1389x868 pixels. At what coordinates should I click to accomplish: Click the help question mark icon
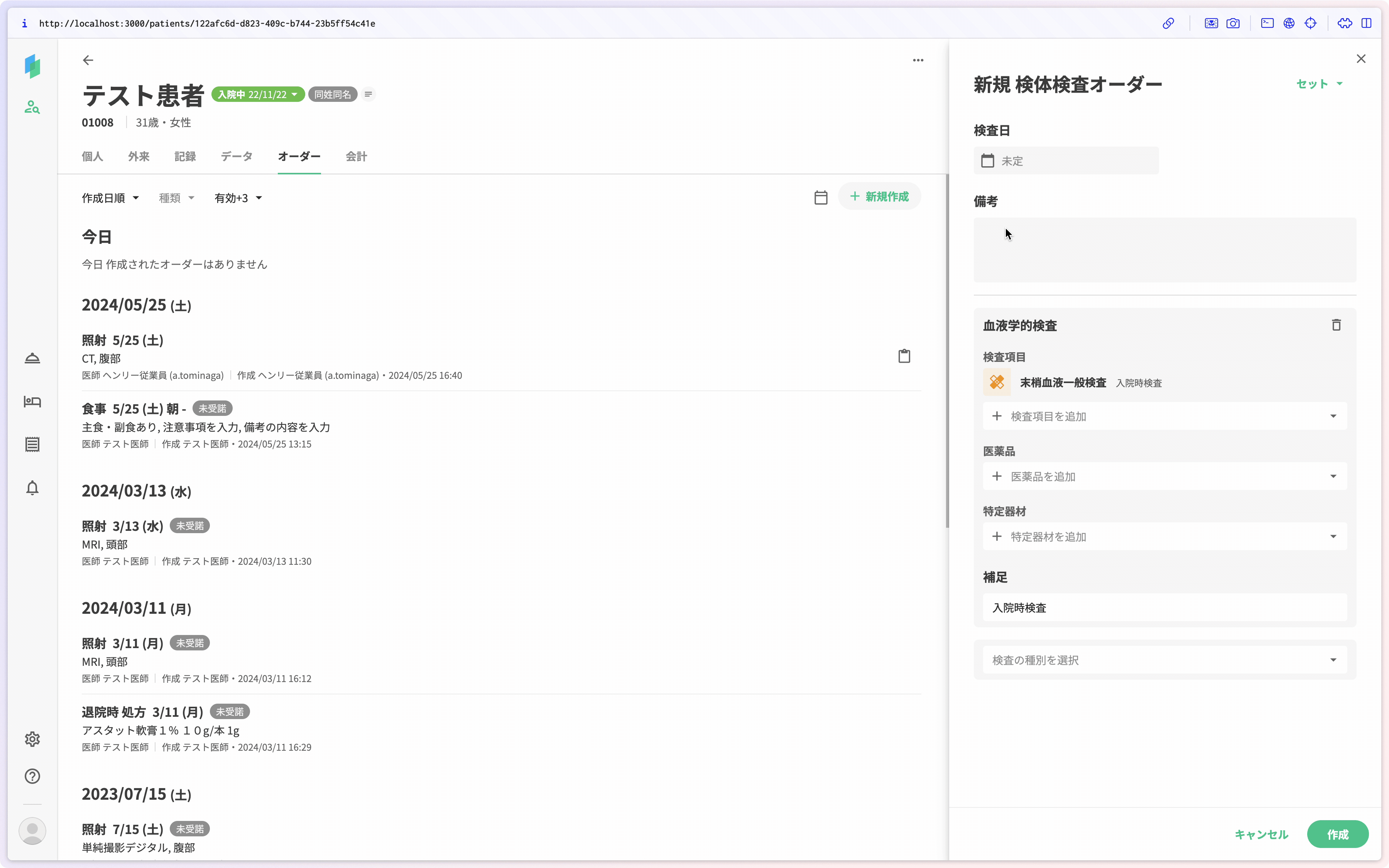tap(32, 776)
